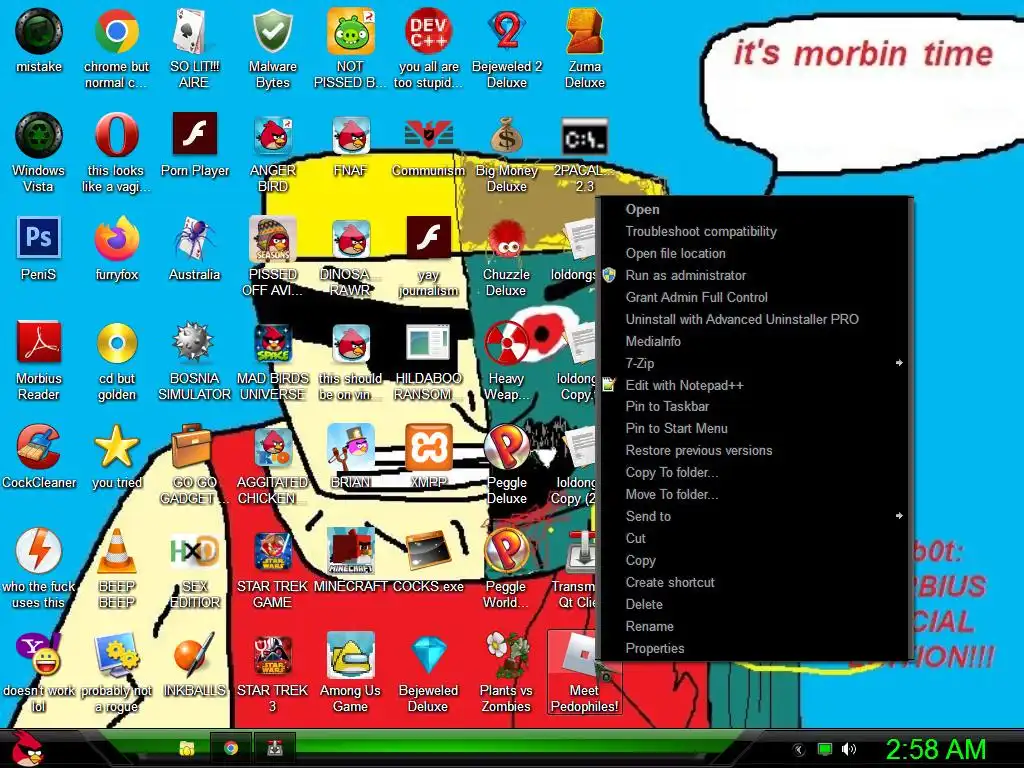Choose Edit with Notepad++
This screenshot has width=1024, height=768.
click(756, 385)
